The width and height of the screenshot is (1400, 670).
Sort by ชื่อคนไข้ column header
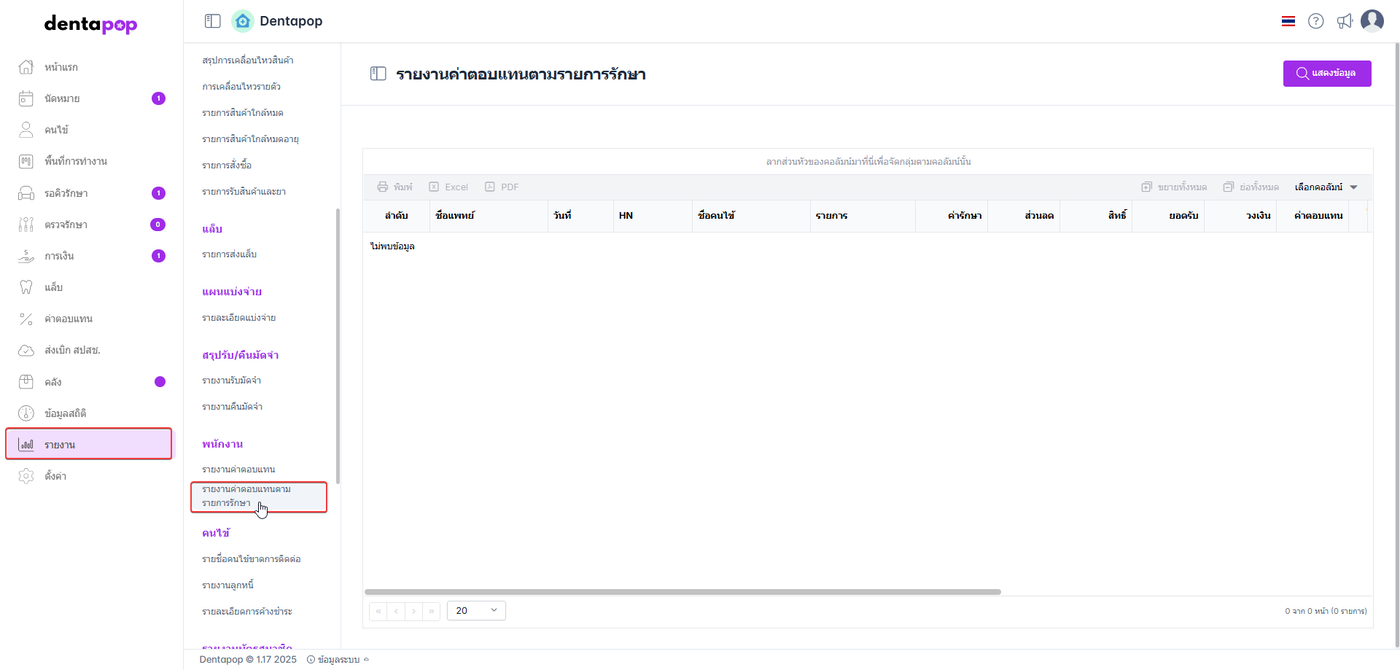coord(750,216)
